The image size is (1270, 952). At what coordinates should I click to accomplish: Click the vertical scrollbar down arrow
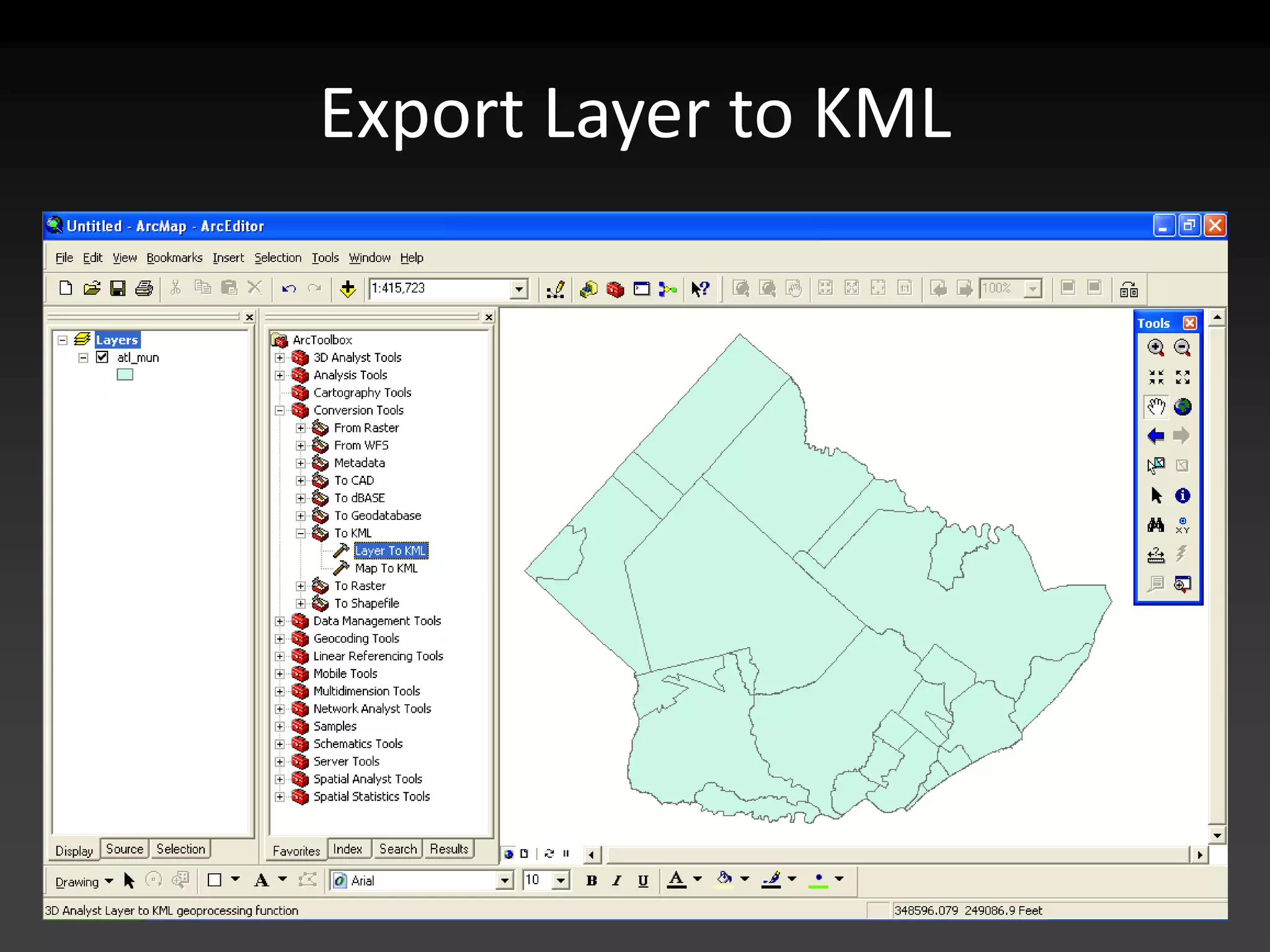(1217, 835)
